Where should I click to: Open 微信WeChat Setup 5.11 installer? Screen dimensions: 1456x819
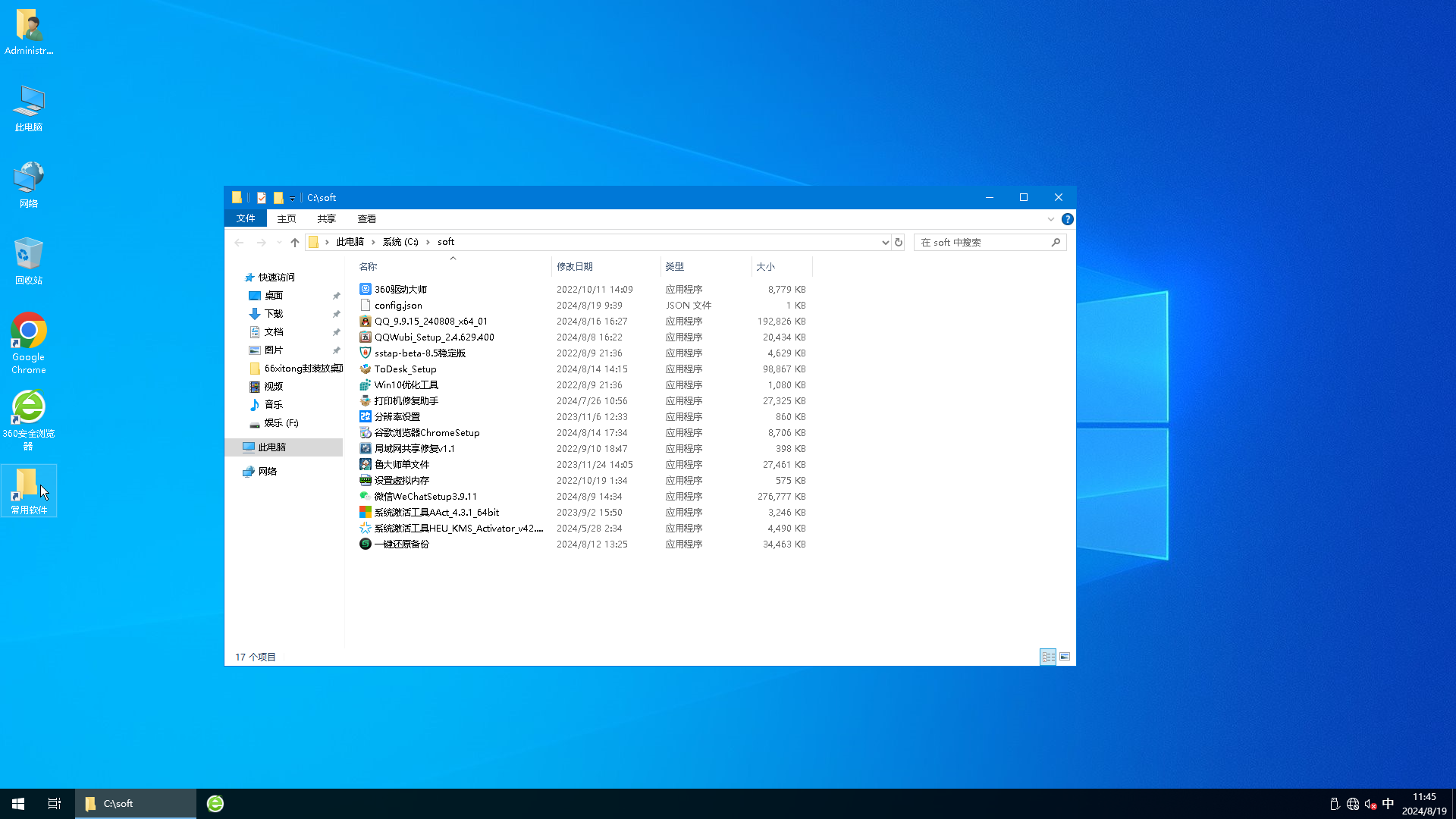425,496
